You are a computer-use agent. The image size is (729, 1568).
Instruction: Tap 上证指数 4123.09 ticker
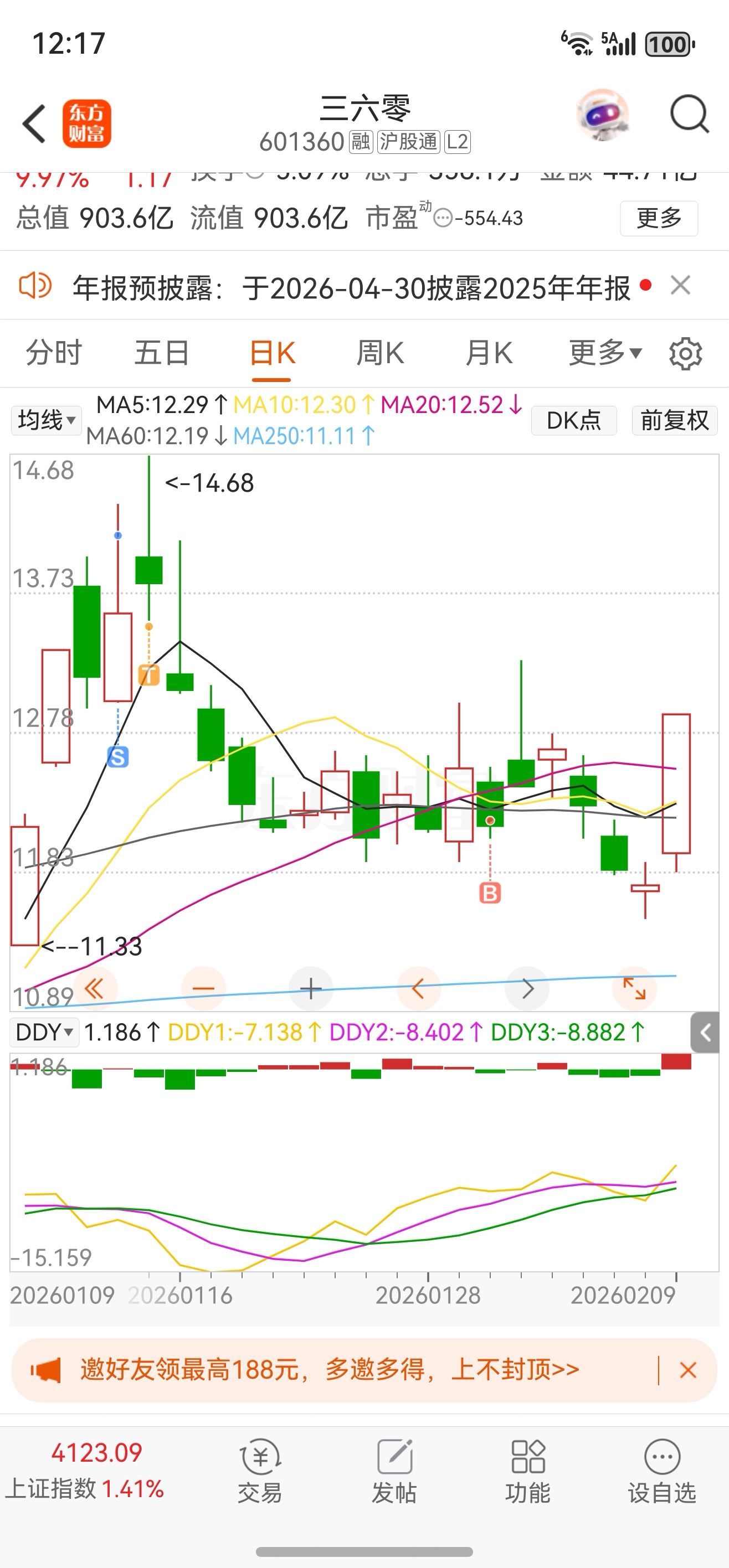(85, 1471)
